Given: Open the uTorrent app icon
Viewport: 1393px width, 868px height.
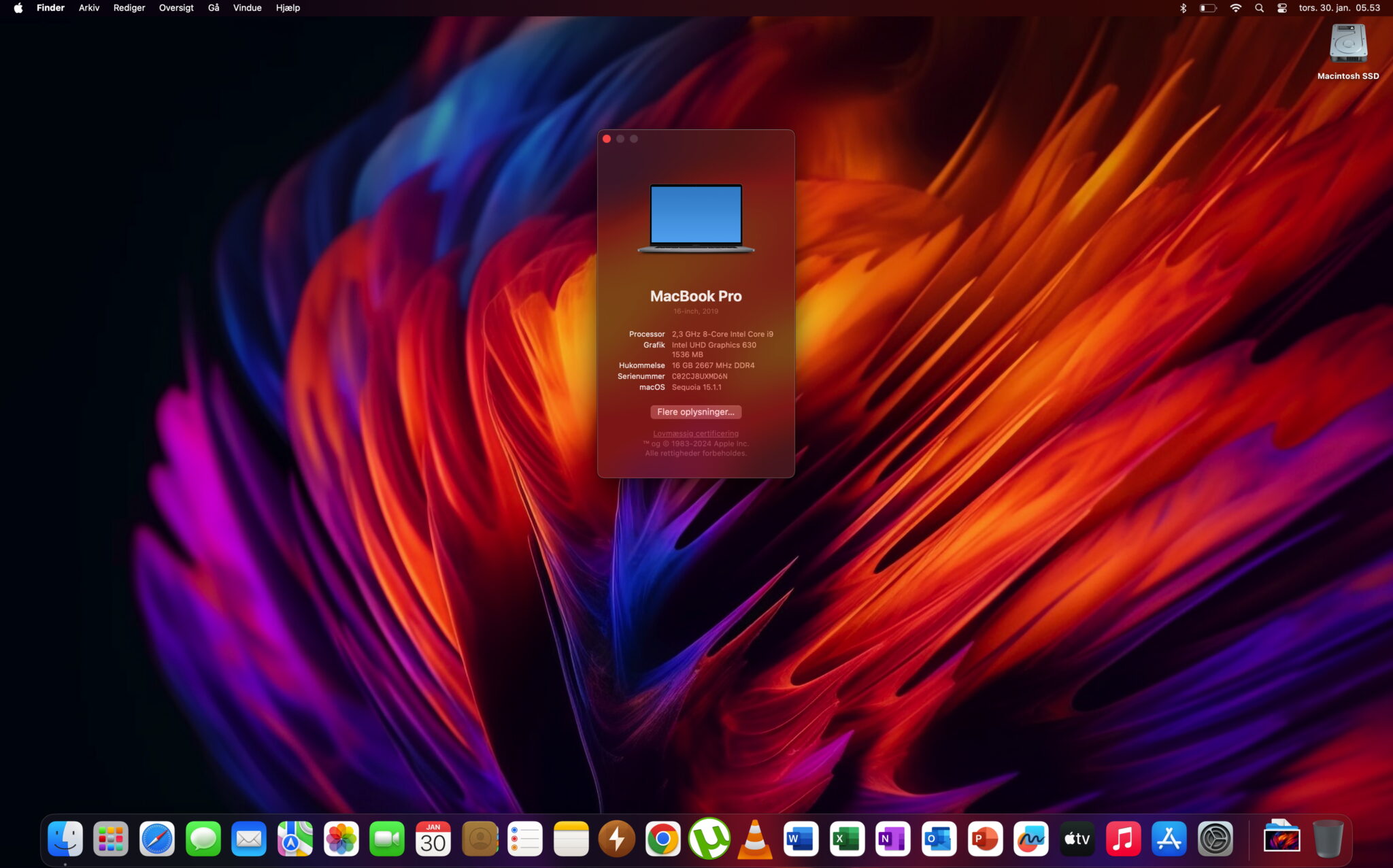Looking at the screenshot, I should [x=709, y=839].
